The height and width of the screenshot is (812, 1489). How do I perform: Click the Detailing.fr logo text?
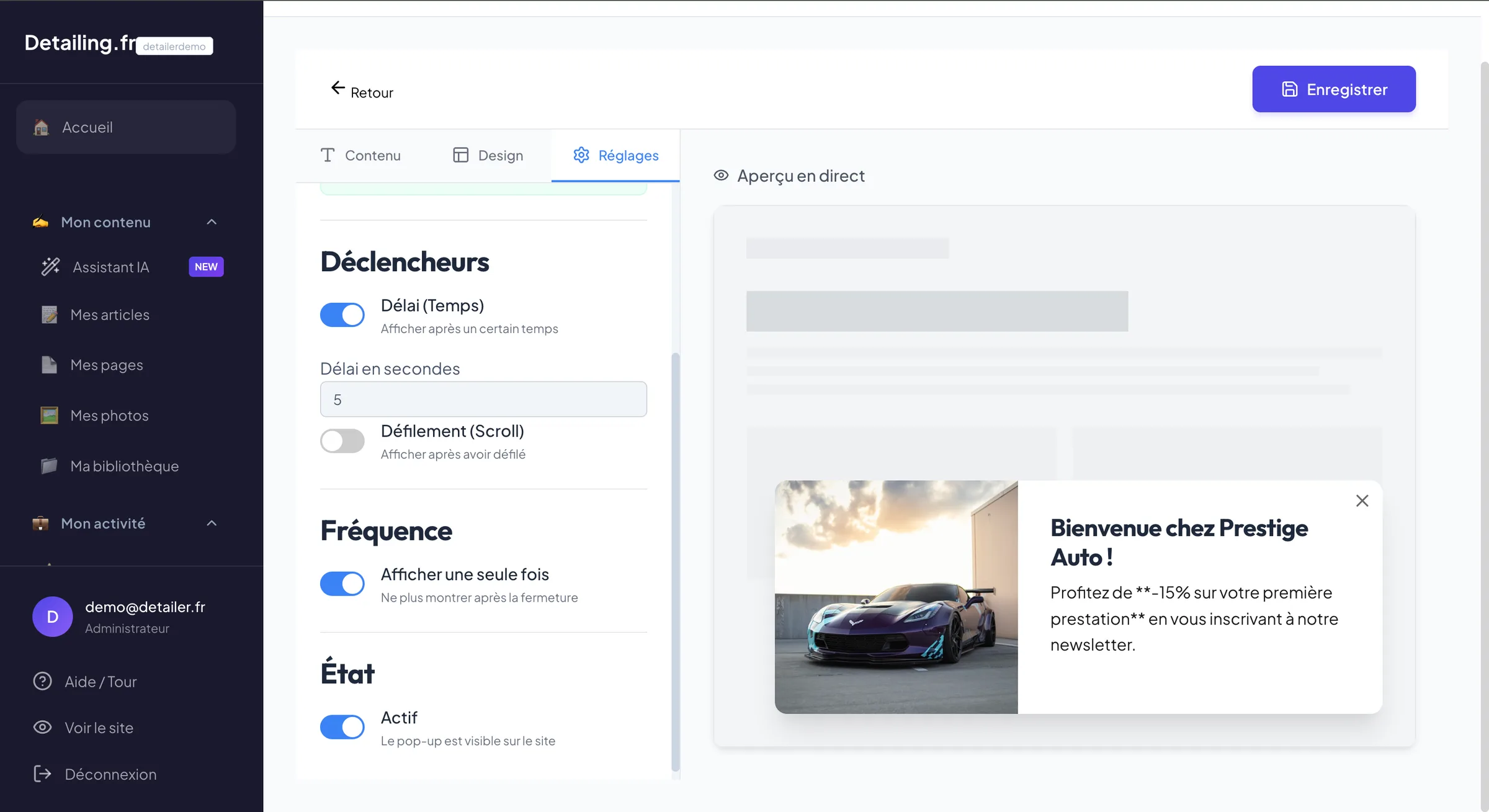point(80,43)
